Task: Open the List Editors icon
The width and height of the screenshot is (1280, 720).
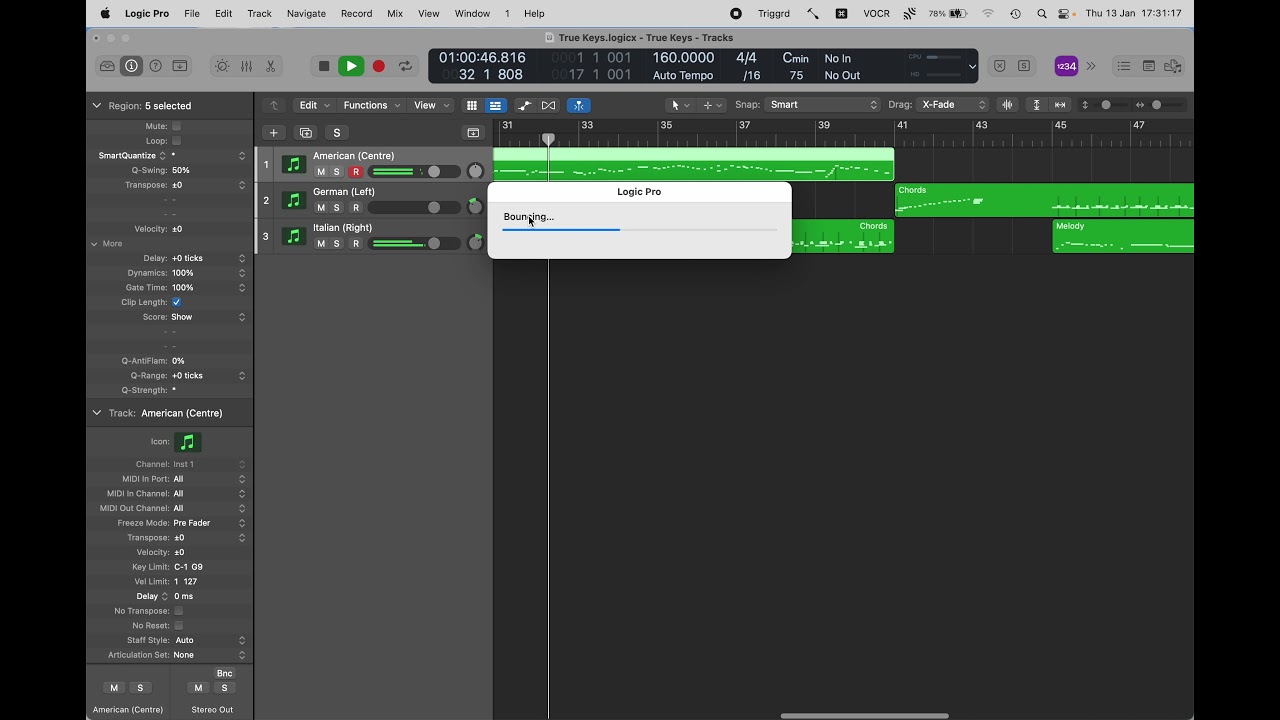Action: [x=1124, y=66]
